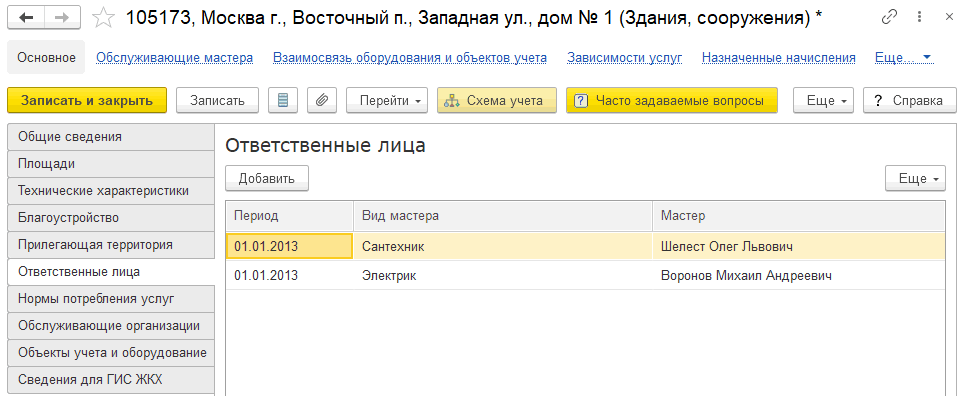
Task: Select the Электрик table row
Action: [x=585, y=276]
